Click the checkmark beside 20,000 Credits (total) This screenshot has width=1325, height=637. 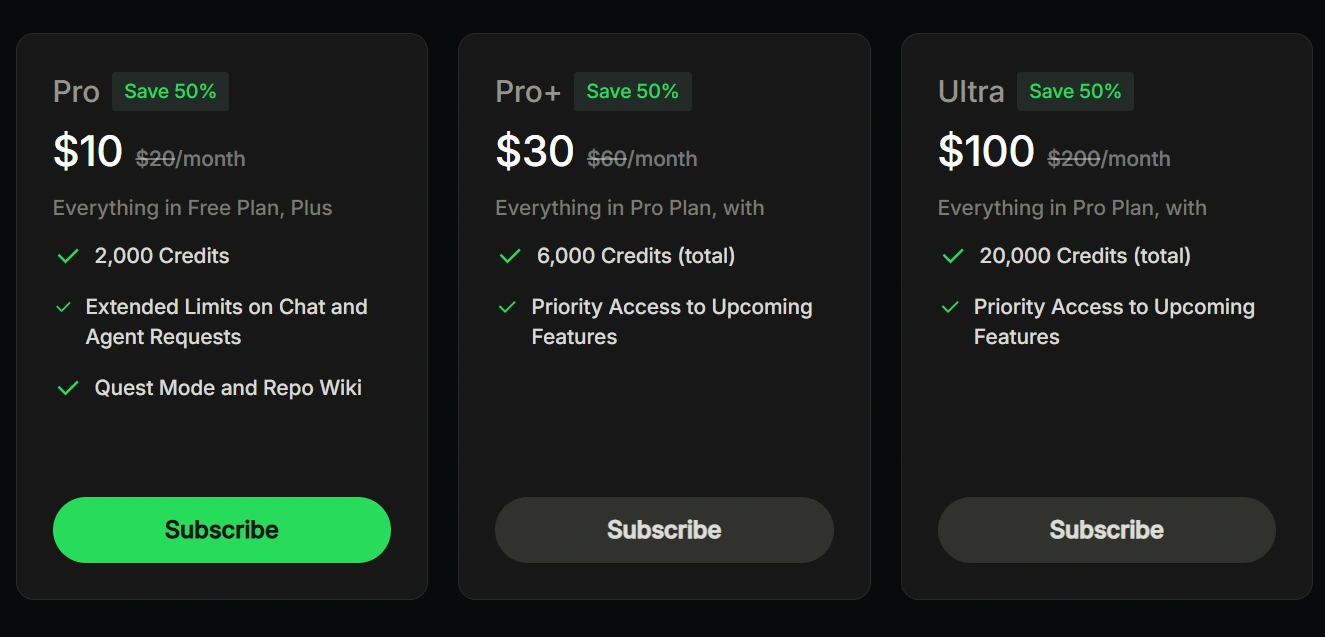[x=953, y=257]
